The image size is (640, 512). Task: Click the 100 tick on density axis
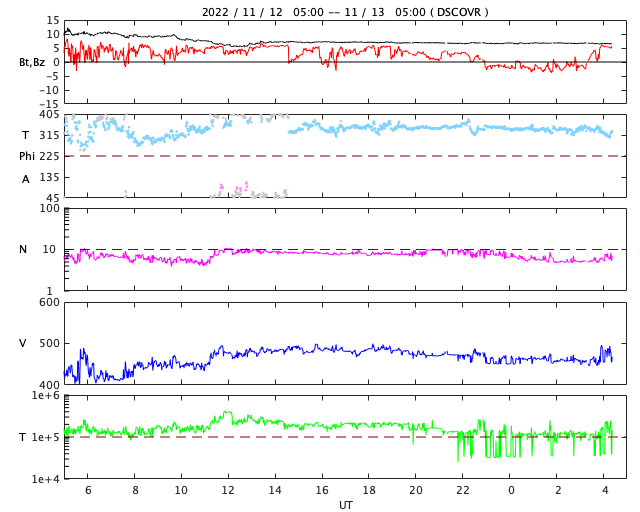click(49, 208)
